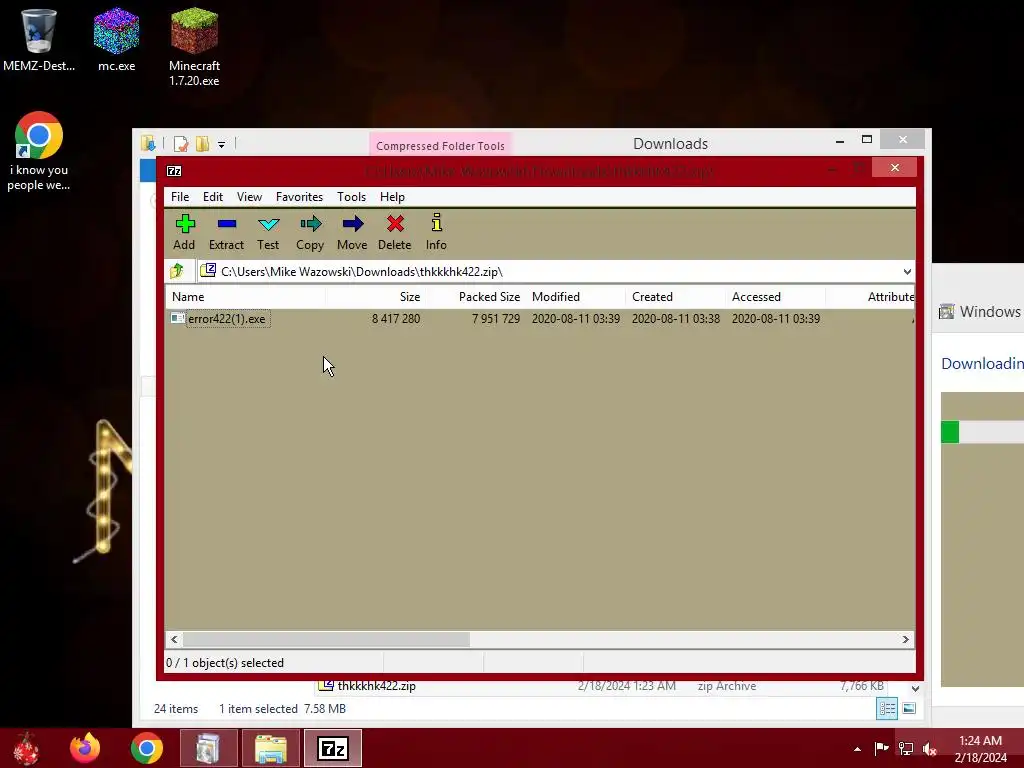Switch Downloads window to large icons view
1024x768 pixels.
[x=909, y=709]
